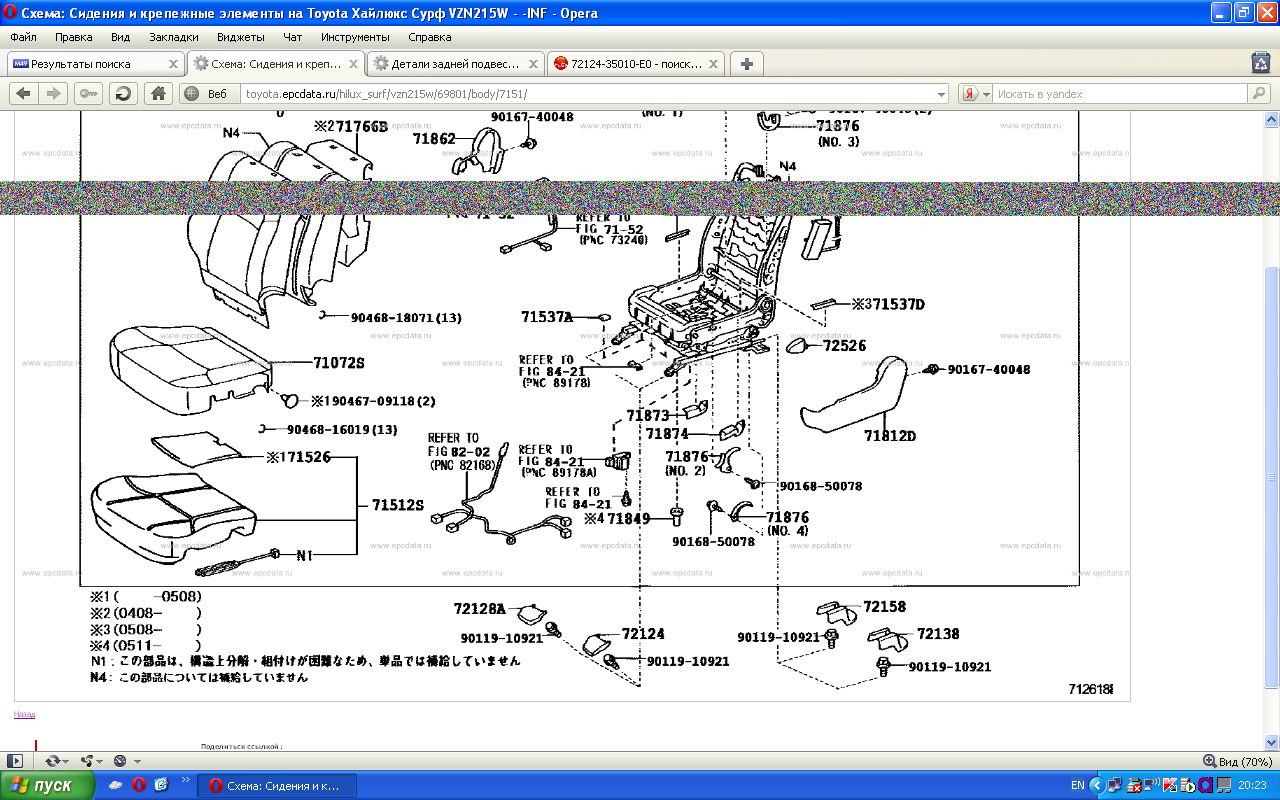Screen dimensions: 1280x800
Task: Open the Wand password key button
Action: [88, 93]
